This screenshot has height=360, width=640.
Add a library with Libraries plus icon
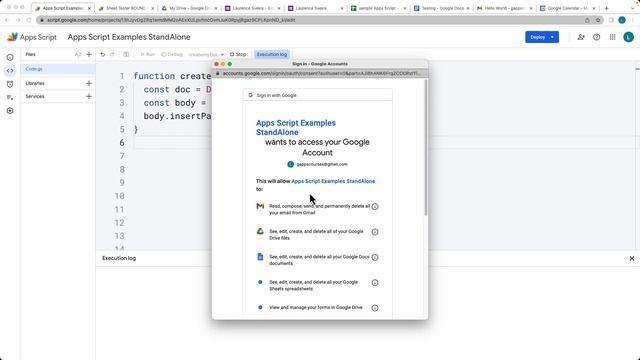(x=89, y=83)
